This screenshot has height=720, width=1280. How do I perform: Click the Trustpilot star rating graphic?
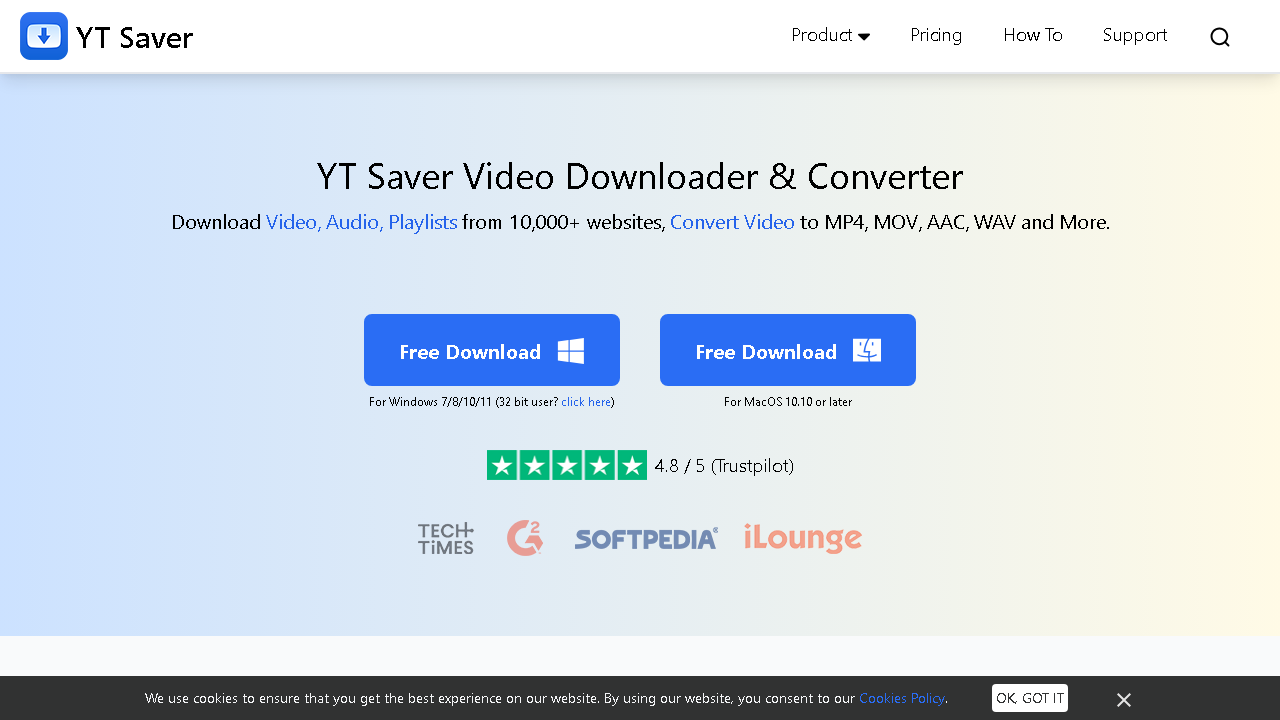tap(567, 465)
